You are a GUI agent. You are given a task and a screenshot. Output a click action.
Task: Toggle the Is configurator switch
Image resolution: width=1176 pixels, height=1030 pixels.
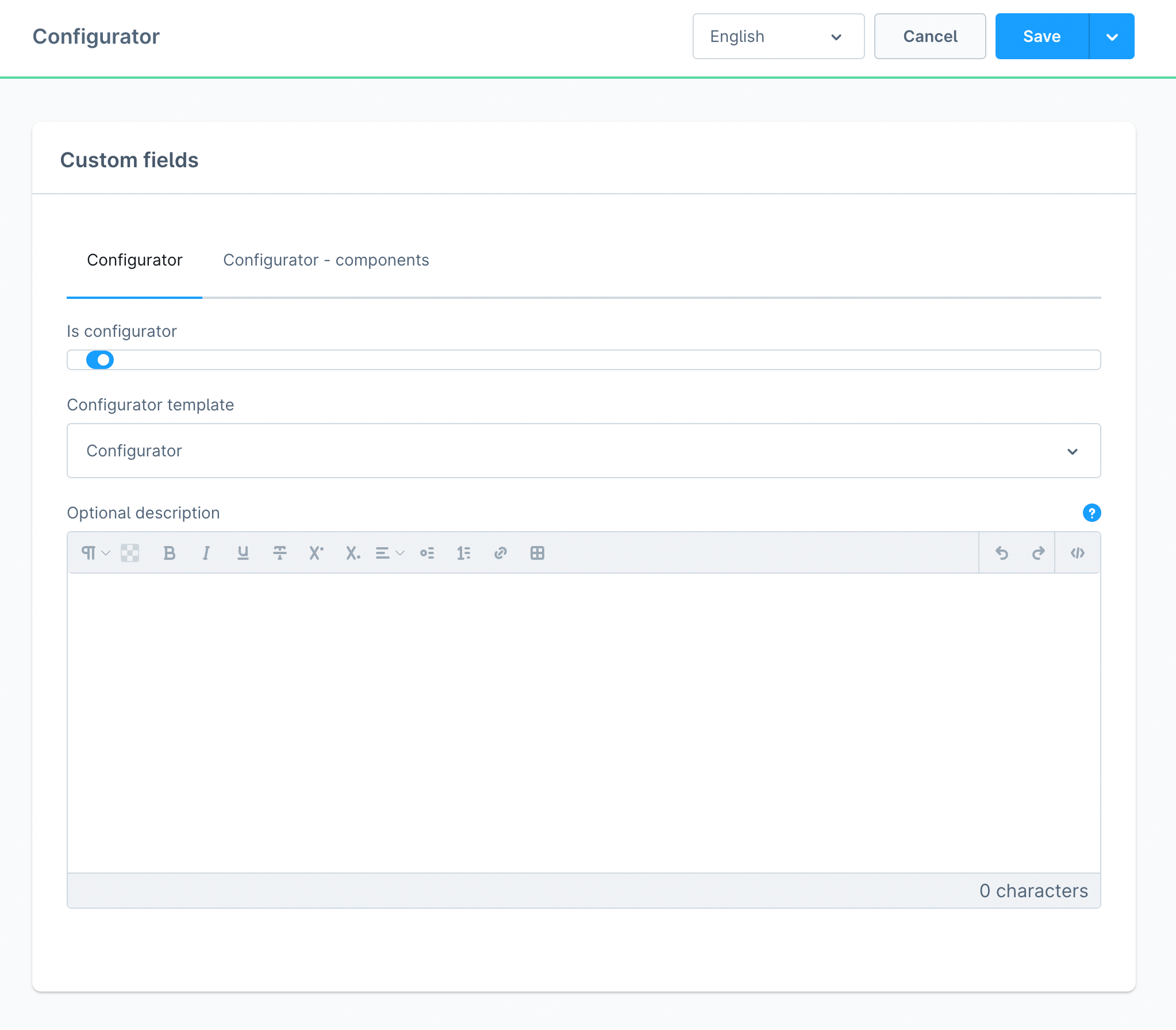[x=99, y=359]
